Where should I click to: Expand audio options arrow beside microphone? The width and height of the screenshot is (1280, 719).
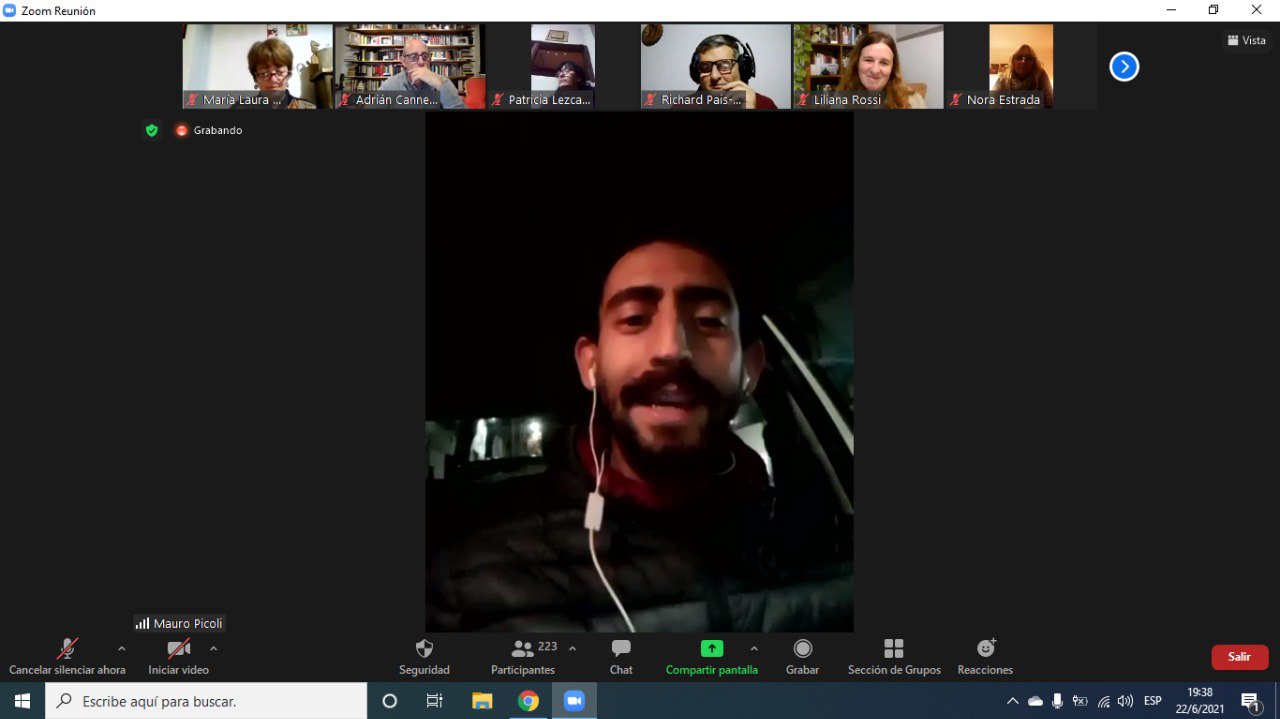coord(122,648)
